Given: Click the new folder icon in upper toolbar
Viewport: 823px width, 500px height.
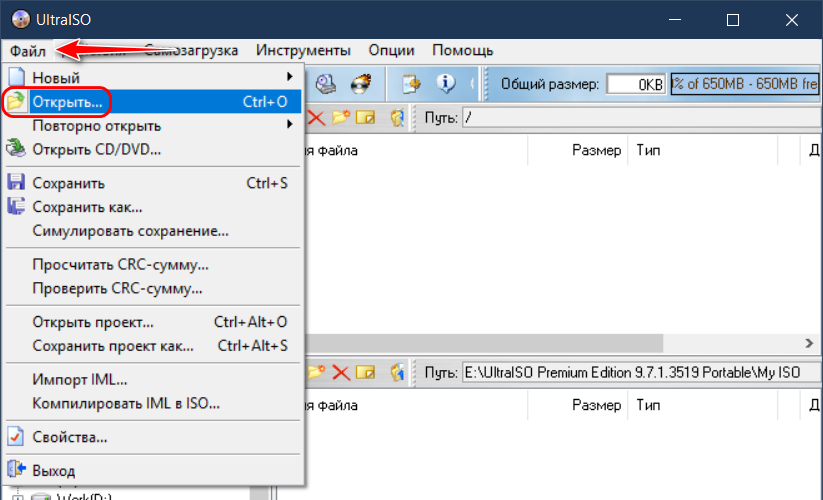Looking at the screenshot, I should coord(341,118).
